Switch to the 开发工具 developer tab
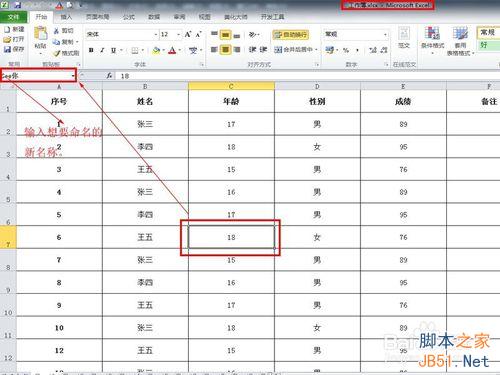The height and width of the screenshot is (375, 500). (272, 17)
